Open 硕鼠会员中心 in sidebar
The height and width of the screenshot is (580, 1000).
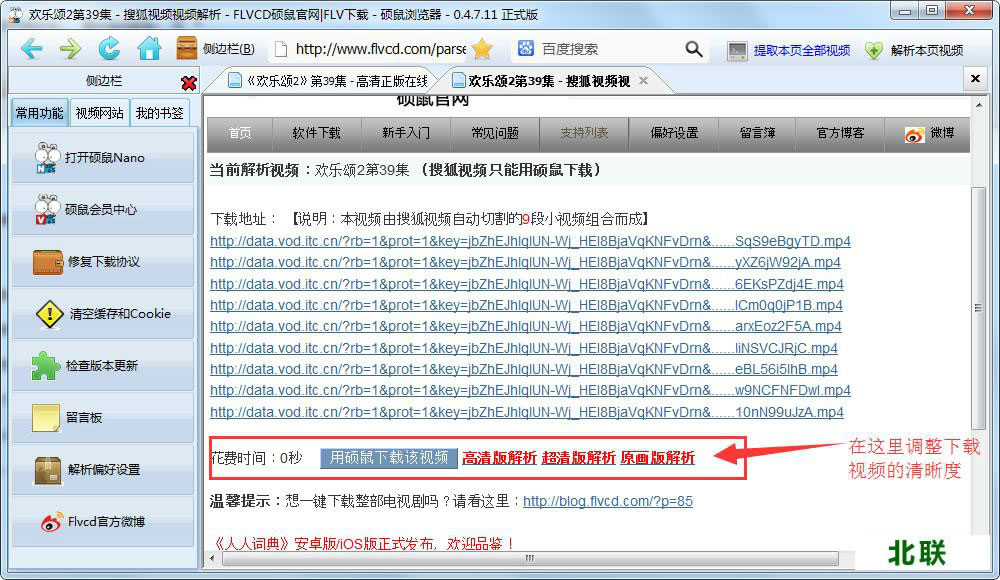(103, 209)
